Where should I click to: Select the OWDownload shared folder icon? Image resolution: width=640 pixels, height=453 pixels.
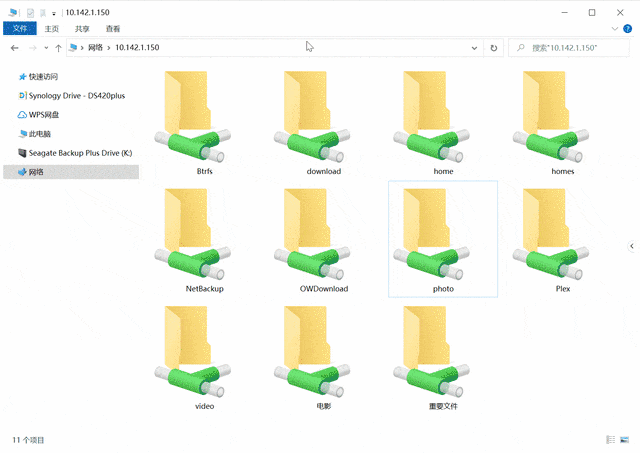tap(312, 234)
